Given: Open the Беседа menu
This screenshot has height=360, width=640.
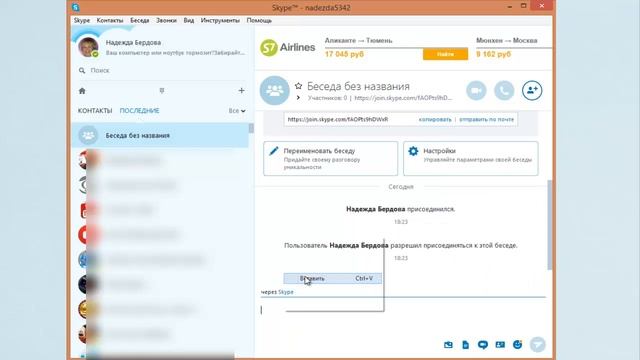Looking at the screenshot, I should [x=140, y=20].
